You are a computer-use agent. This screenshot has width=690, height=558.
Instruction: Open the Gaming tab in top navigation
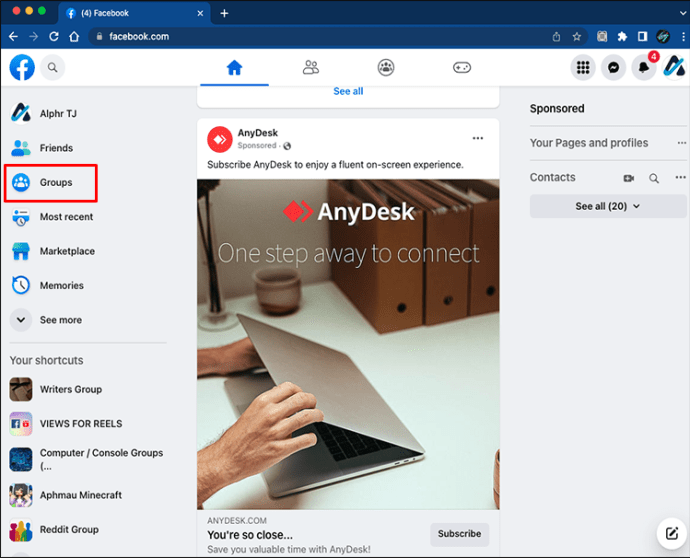click(462, 68)
